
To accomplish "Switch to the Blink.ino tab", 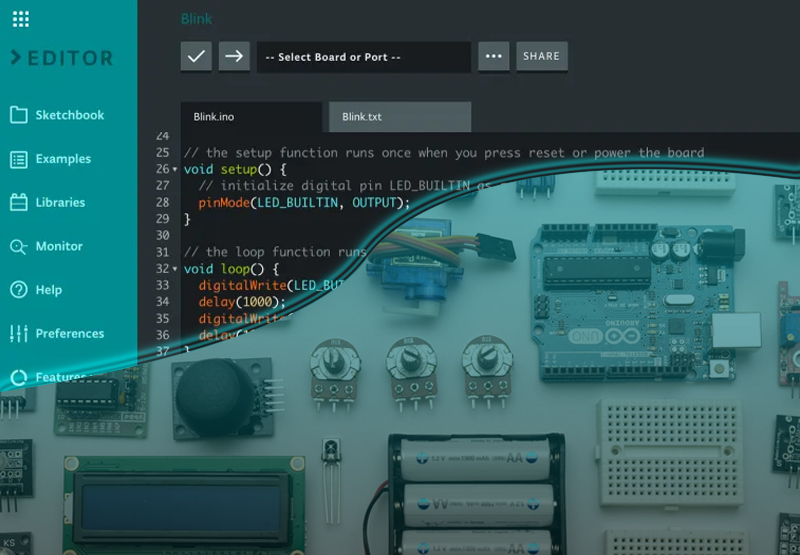I will [252, 117].
